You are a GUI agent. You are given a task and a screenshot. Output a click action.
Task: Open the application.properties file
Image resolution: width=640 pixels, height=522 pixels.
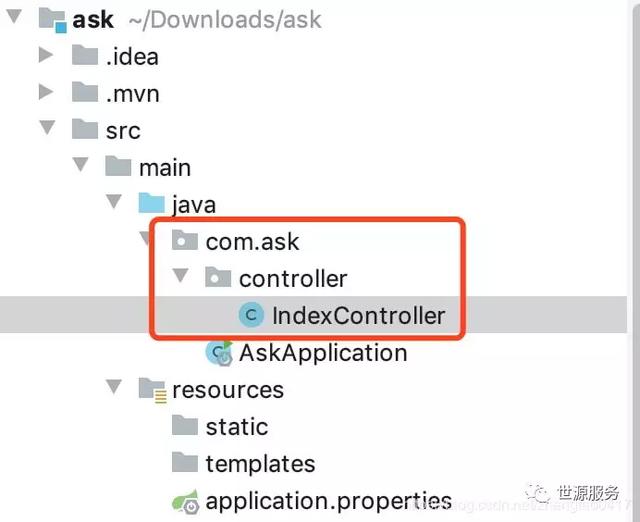328,500
